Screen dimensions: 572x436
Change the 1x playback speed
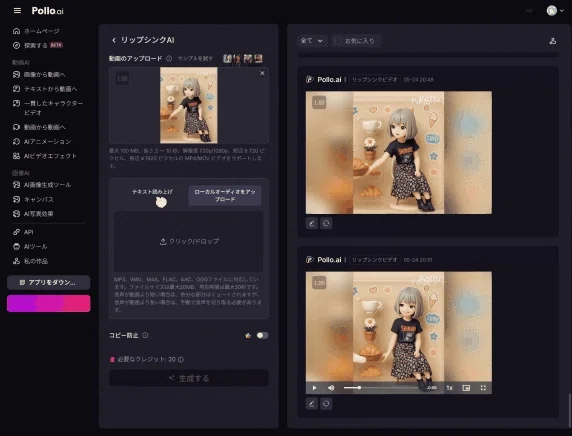pyautogui.click(x=449, y=388)
